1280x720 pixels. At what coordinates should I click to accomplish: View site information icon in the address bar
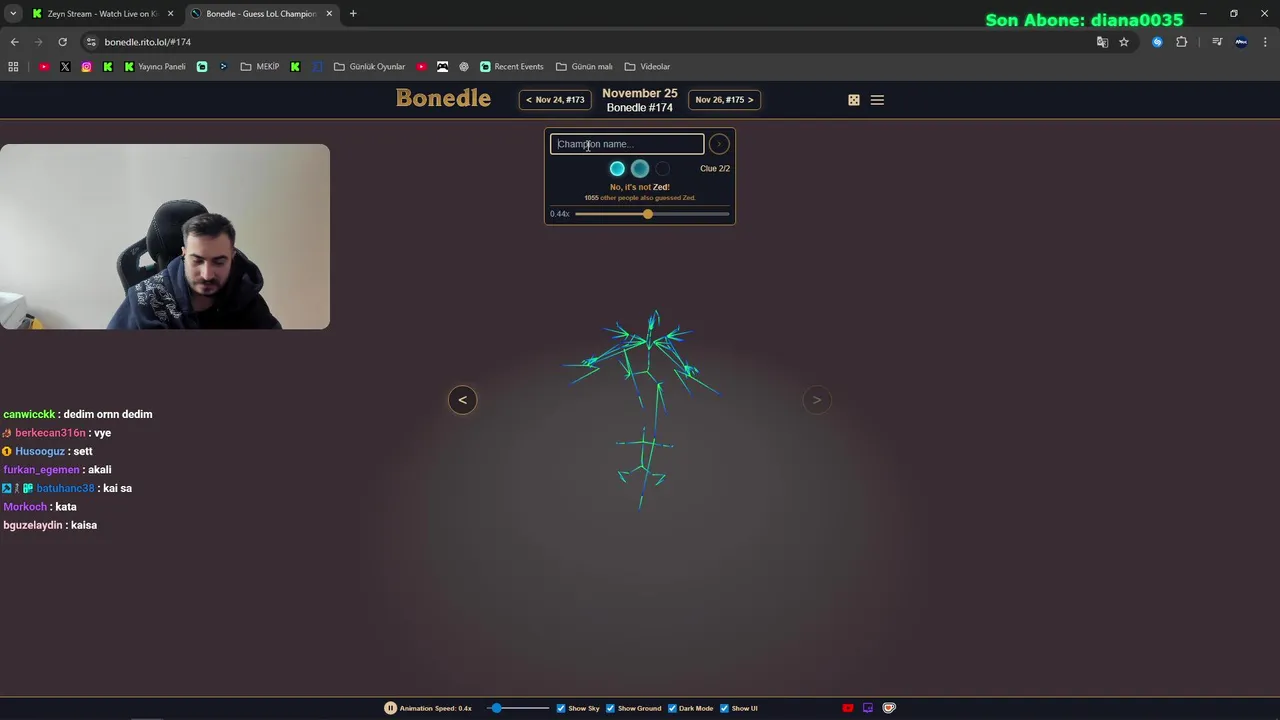91,42
